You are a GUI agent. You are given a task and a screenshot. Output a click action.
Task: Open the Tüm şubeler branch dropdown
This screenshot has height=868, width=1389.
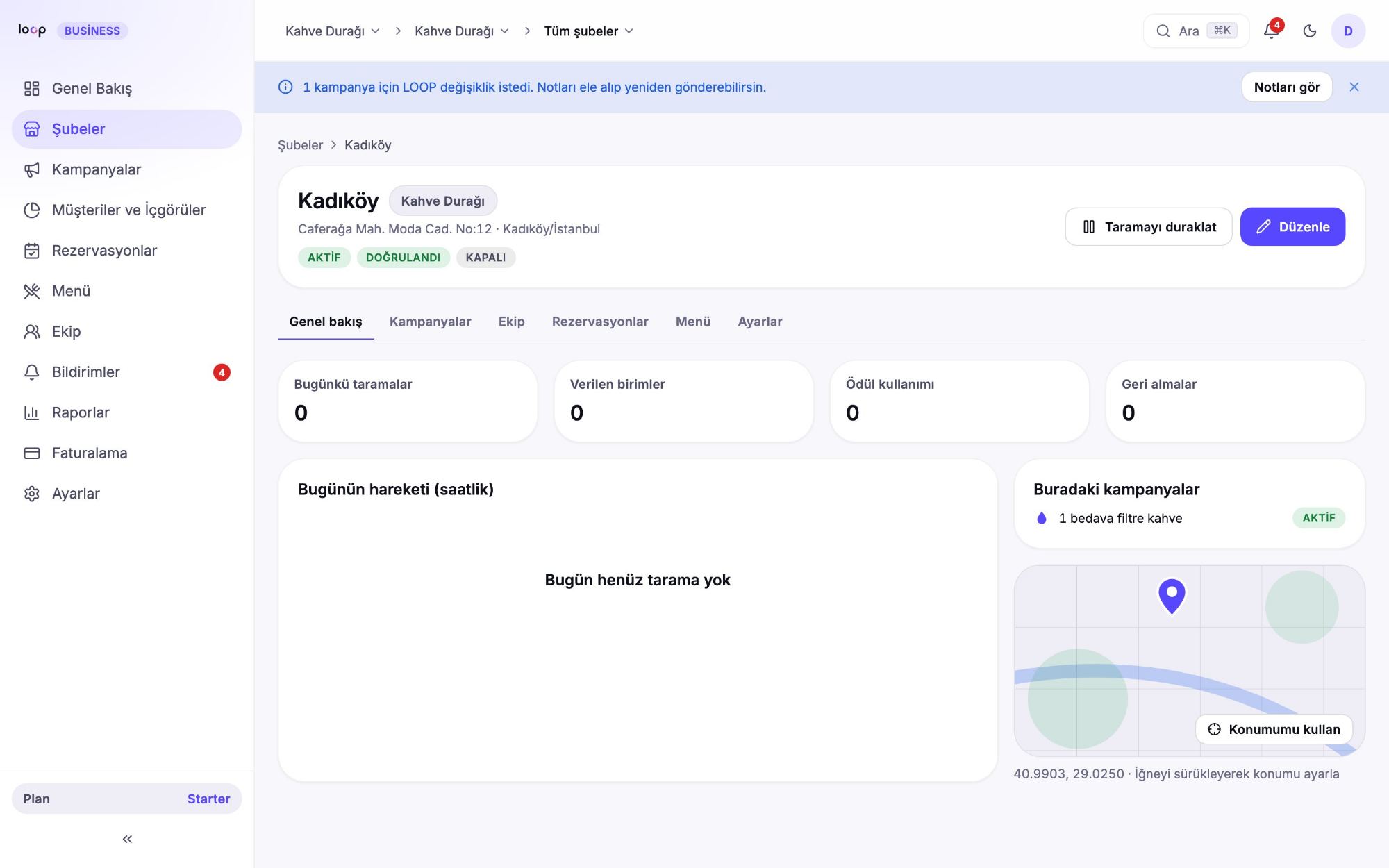[589, 31]
